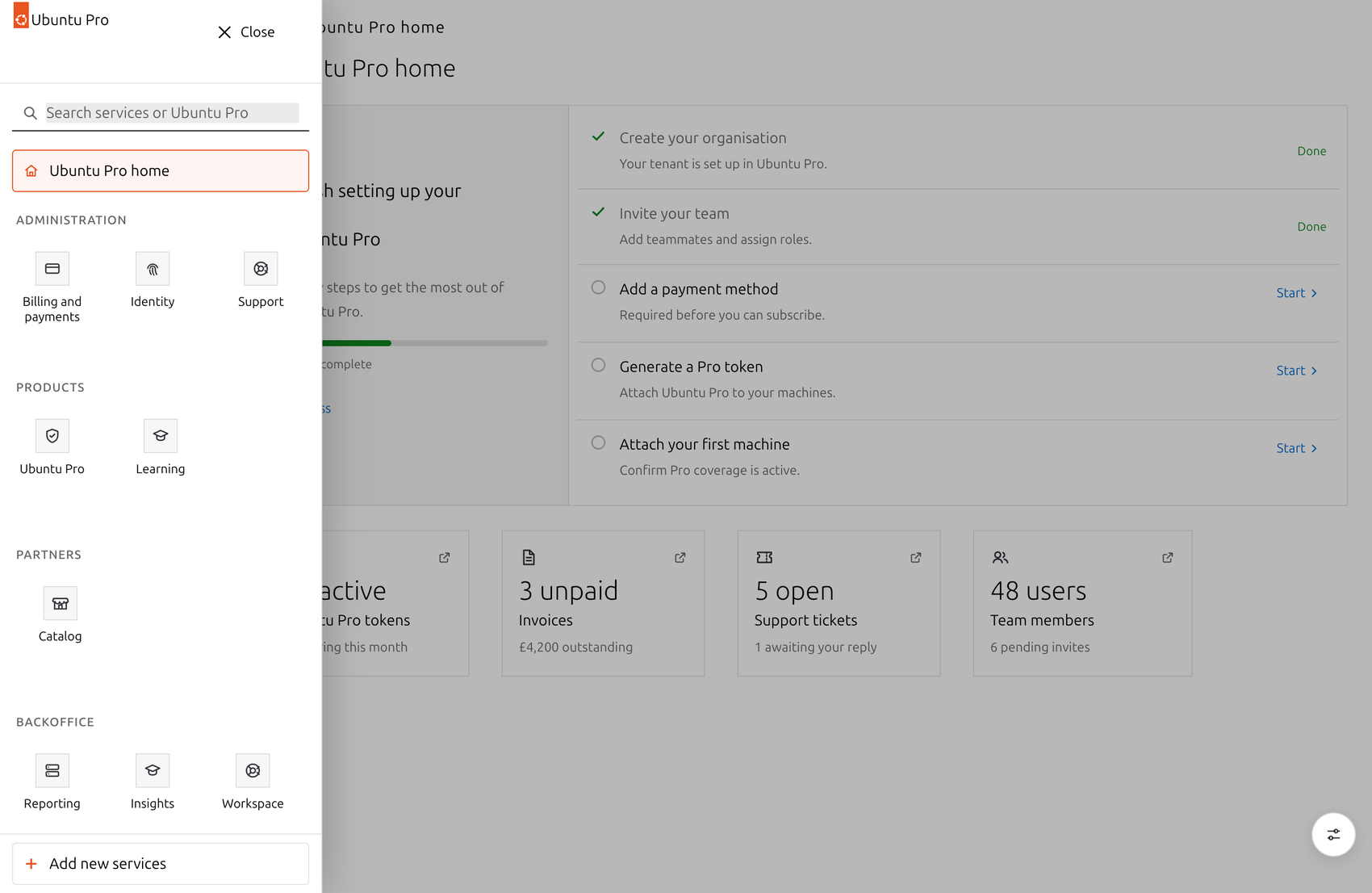
Task: Click Done for Invite your team
Action: 1311,227
